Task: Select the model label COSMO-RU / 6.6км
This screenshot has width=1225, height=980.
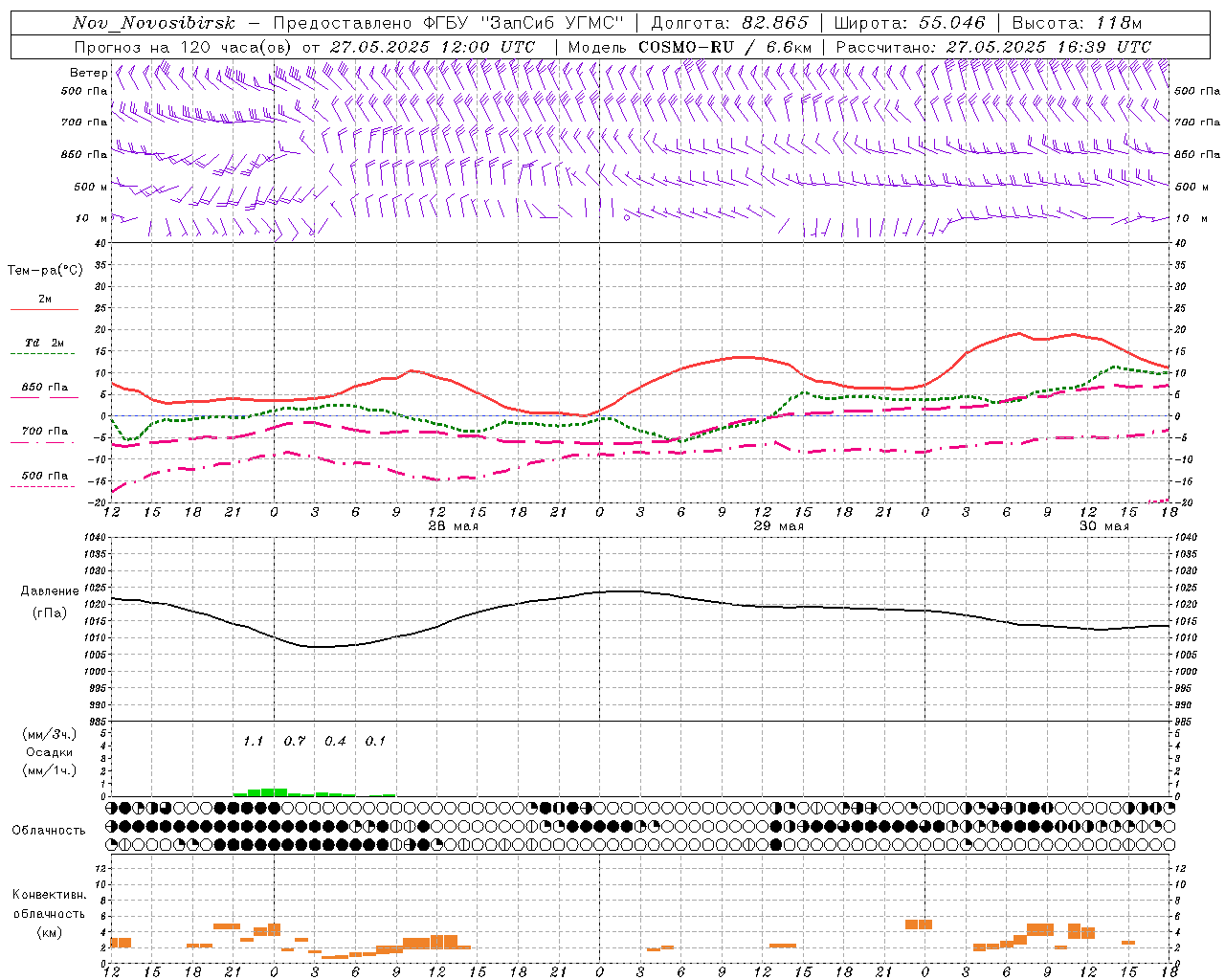Action: pos(724,47)
